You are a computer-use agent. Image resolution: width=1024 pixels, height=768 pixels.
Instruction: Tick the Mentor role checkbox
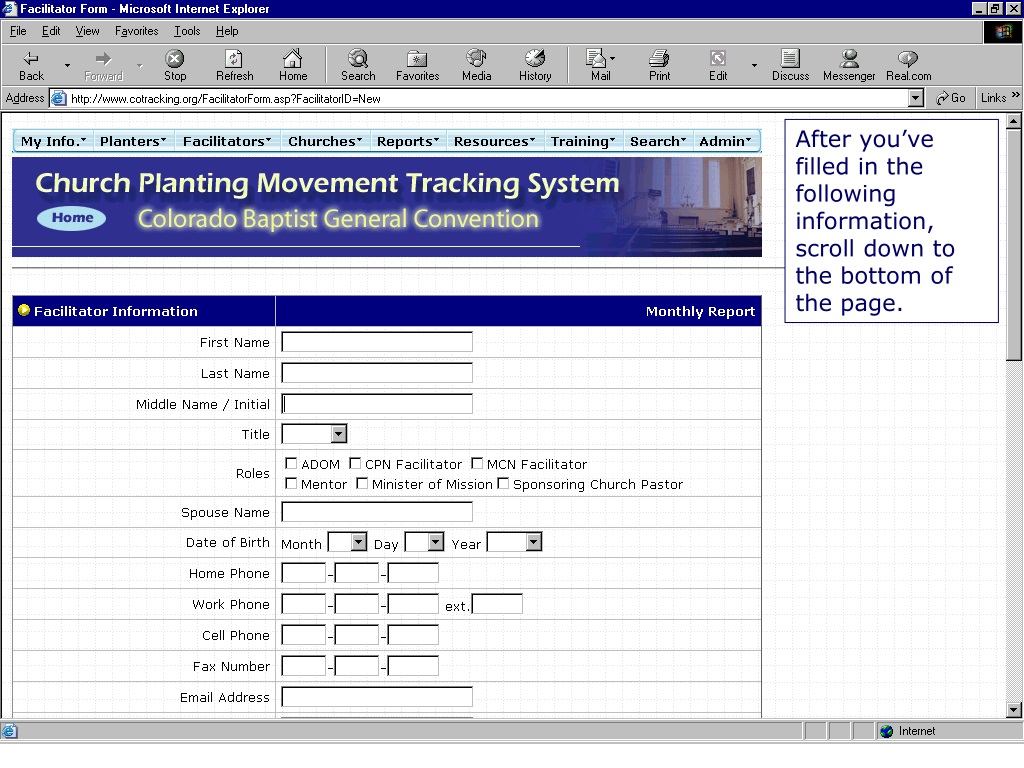point(291,483)
